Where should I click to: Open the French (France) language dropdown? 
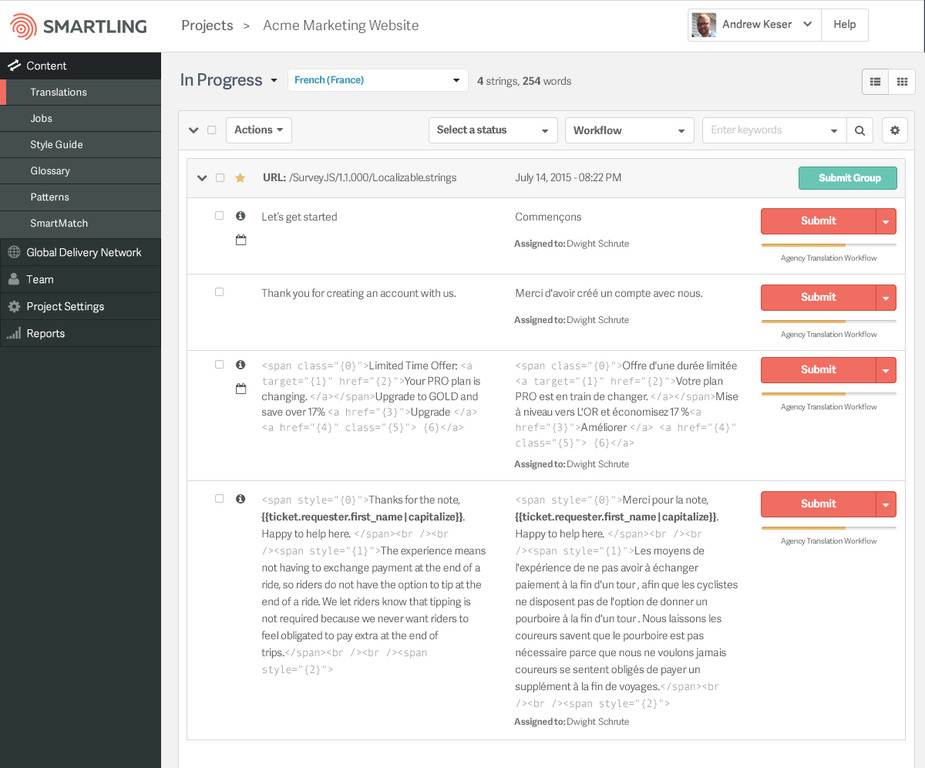[x=377, y=79]
